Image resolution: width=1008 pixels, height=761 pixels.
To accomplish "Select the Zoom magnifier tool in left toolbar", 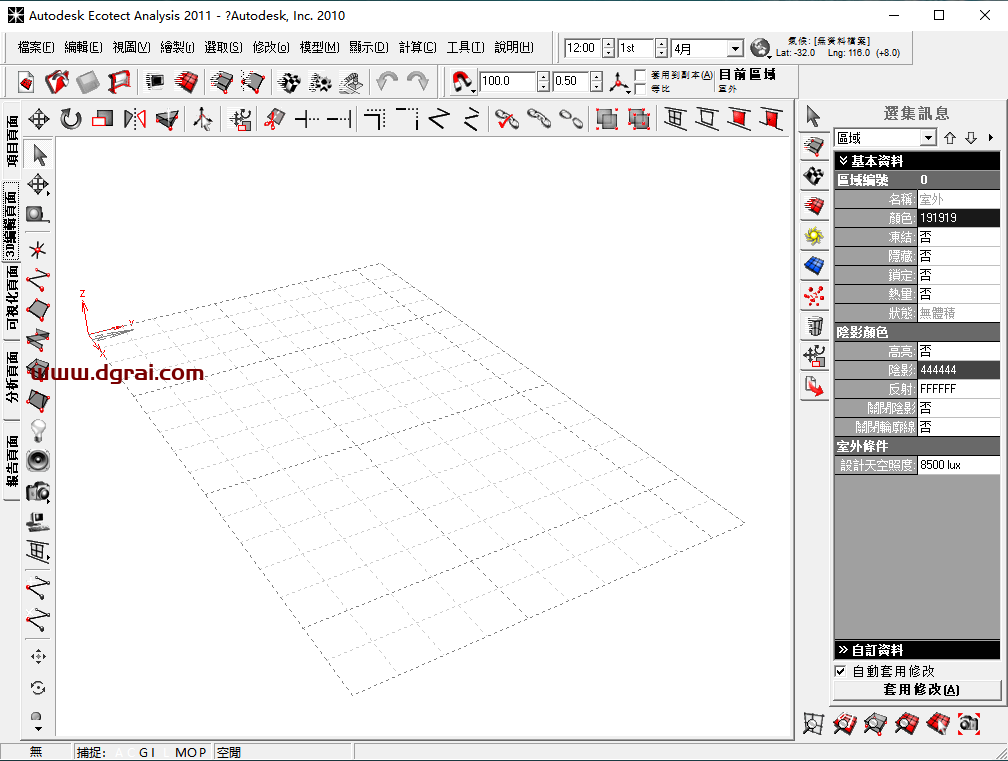I will click(38, 215).
